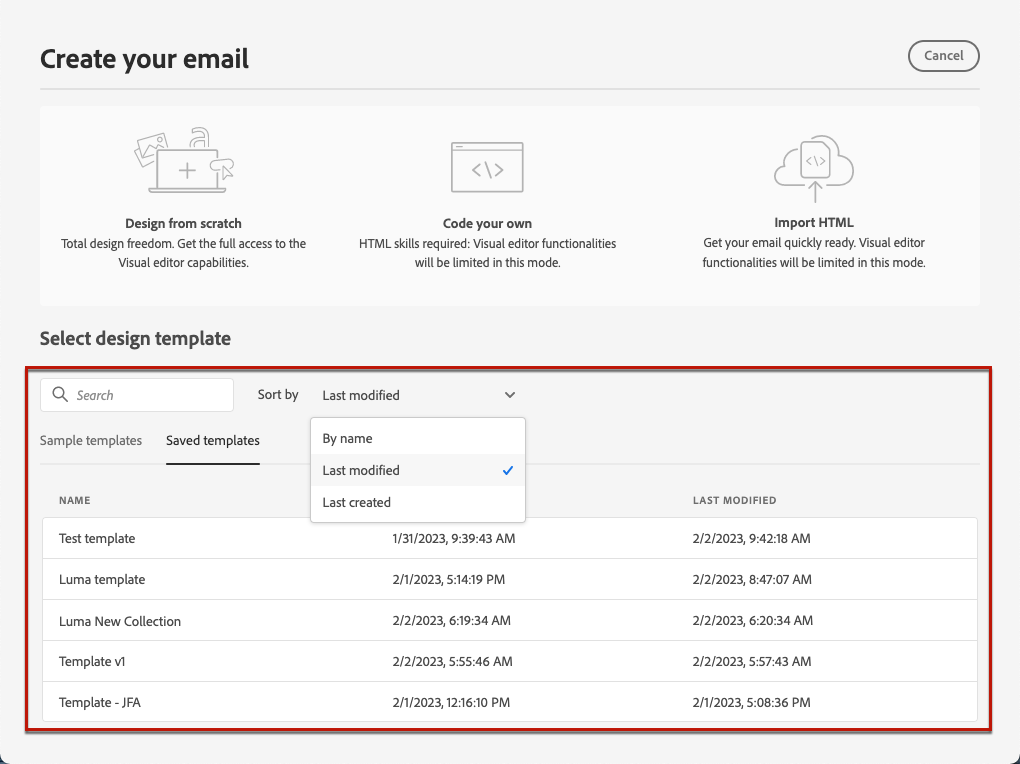Click the blue checkmark beside Last modified
Image resolution: width=1020 pixels, height=764 pixels.
pos(508,470)
